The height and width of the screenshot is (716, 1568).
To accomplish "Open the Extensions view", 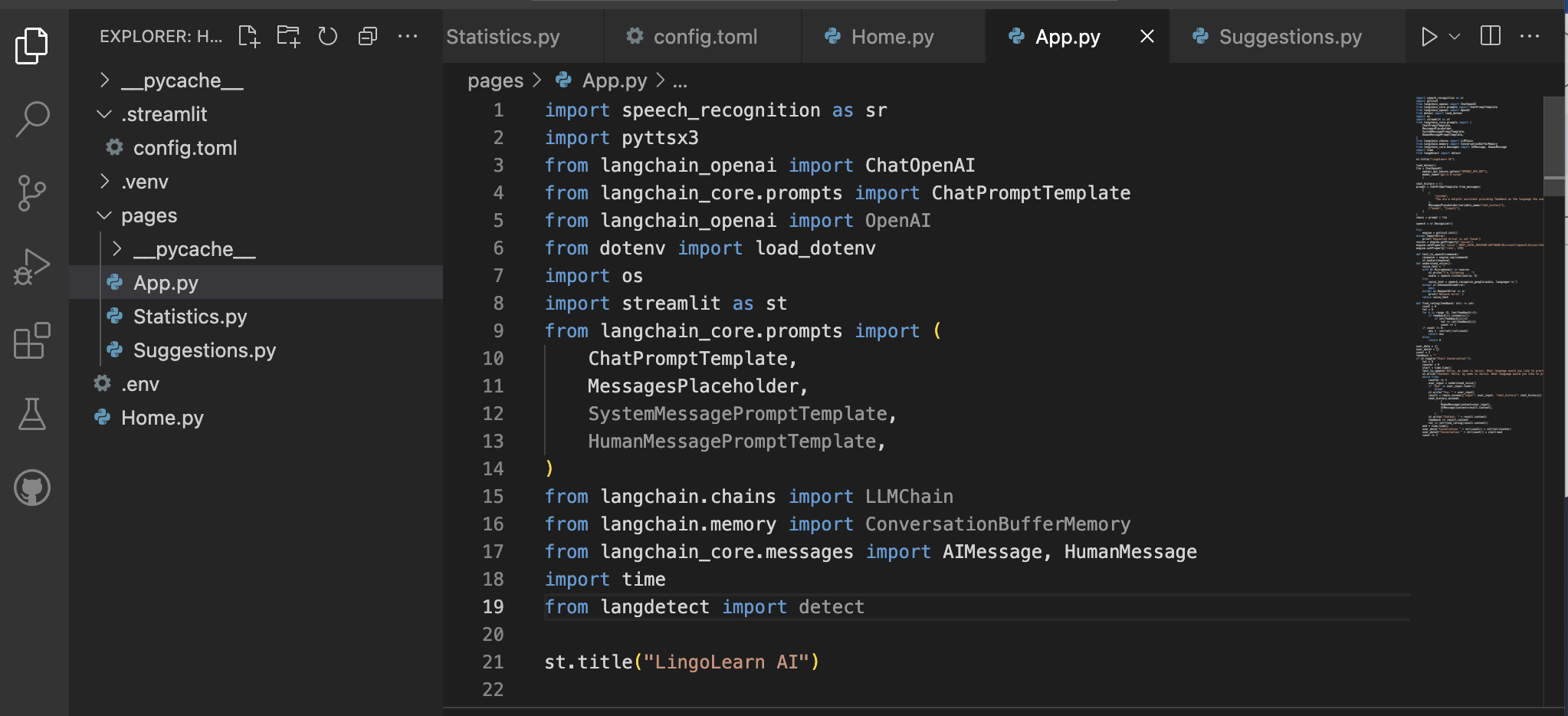I will tap(32, 340).
